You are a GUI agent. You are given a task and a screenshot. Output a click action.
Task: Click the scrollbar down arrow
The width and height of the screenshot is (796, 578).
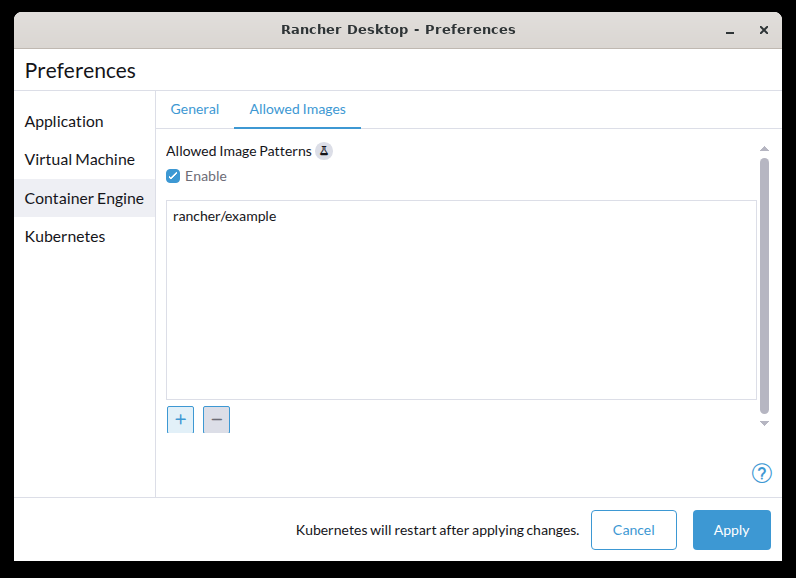[x=764, y=424]
